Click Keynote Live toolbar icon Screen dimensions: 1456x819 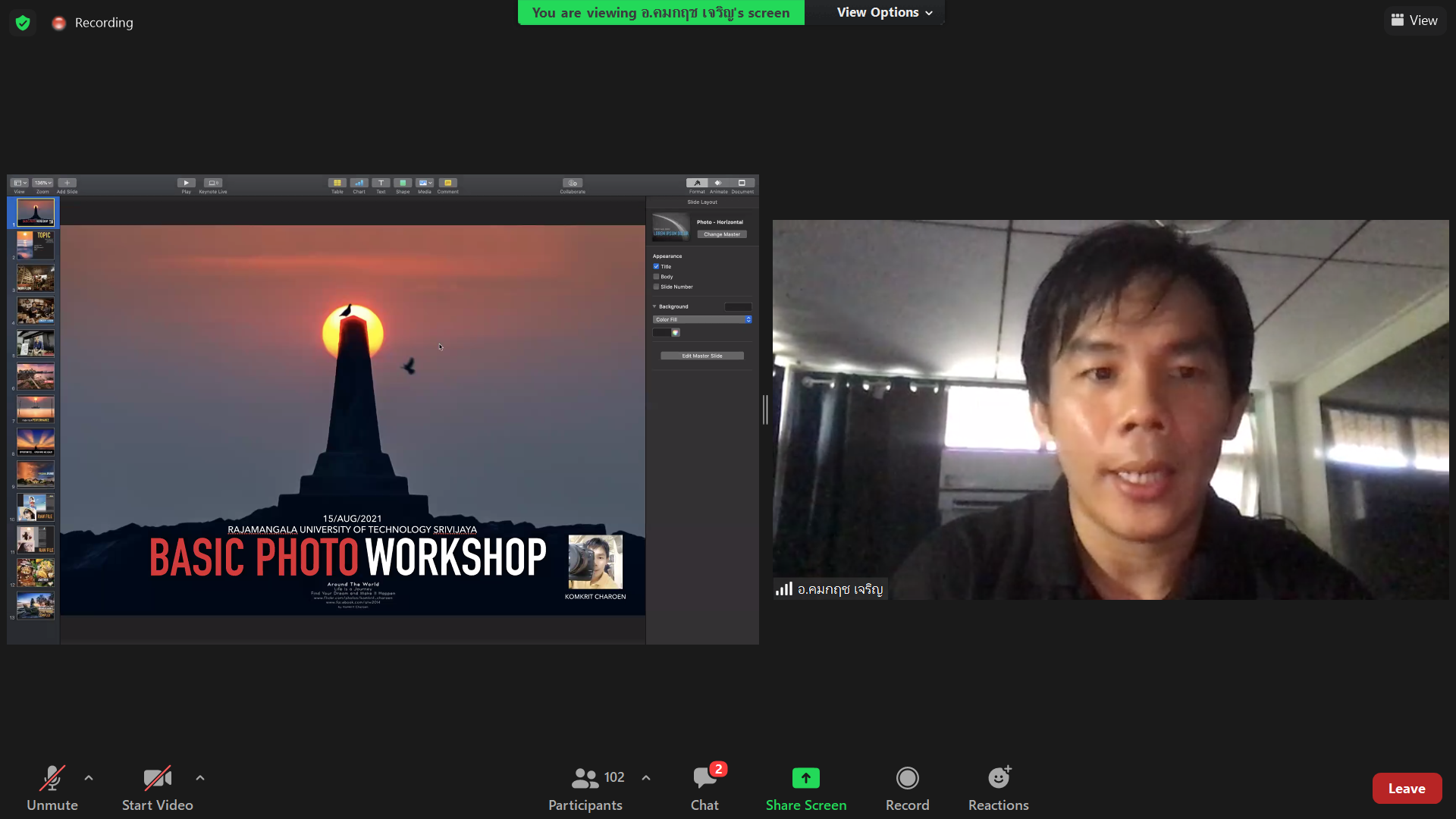213,183
